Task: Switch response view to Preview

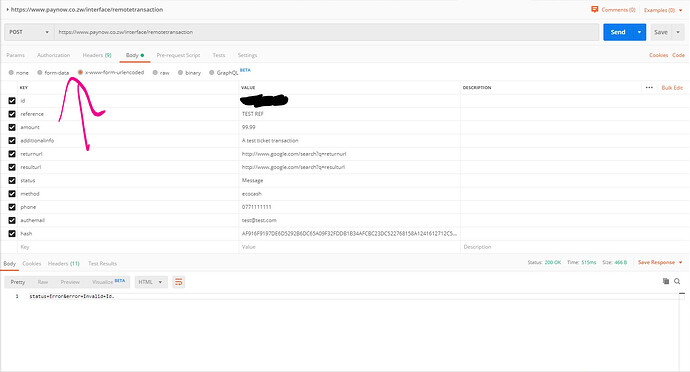Action: [70, 282]
